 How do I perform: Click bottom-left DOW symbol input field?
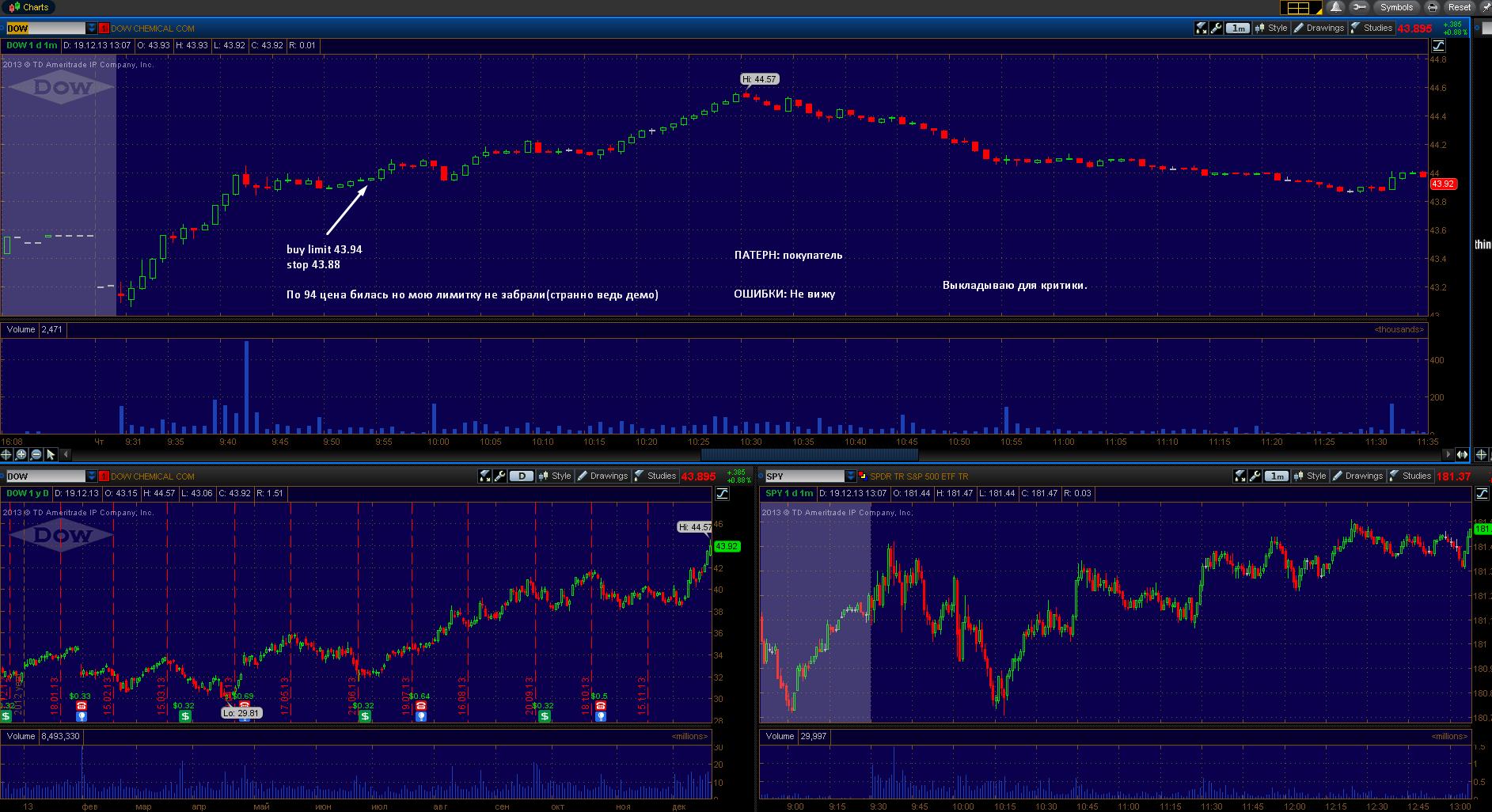pos(46,476)
